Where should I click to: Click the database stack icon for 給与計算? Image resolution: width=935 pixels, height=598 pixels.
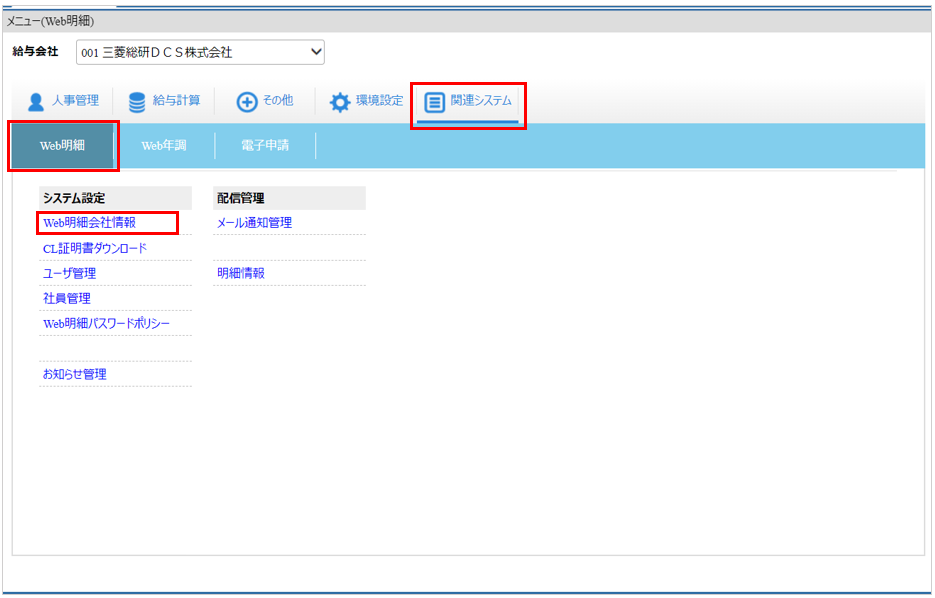pyautogui.click(x=137, y=103)
